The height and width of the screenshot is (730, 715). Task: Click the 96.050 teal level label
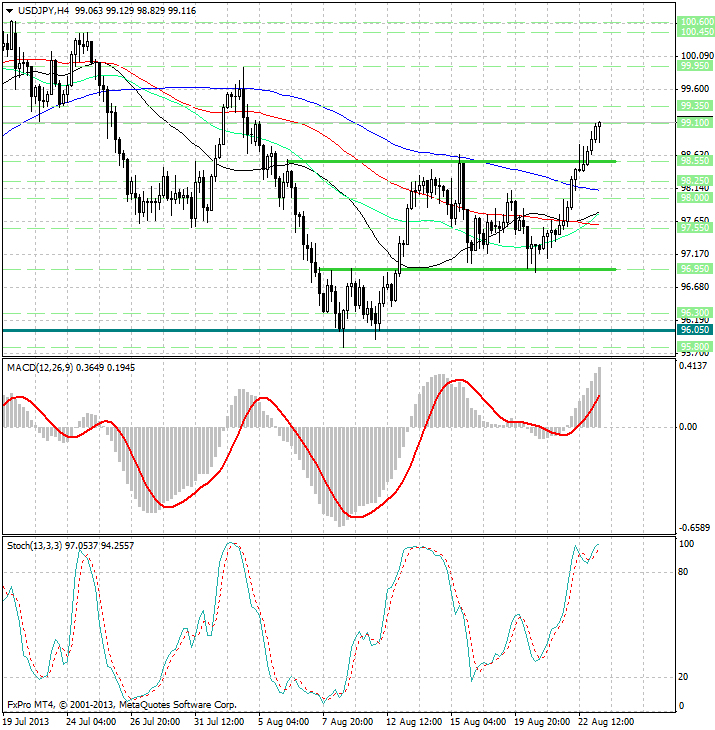click(695, 330)
